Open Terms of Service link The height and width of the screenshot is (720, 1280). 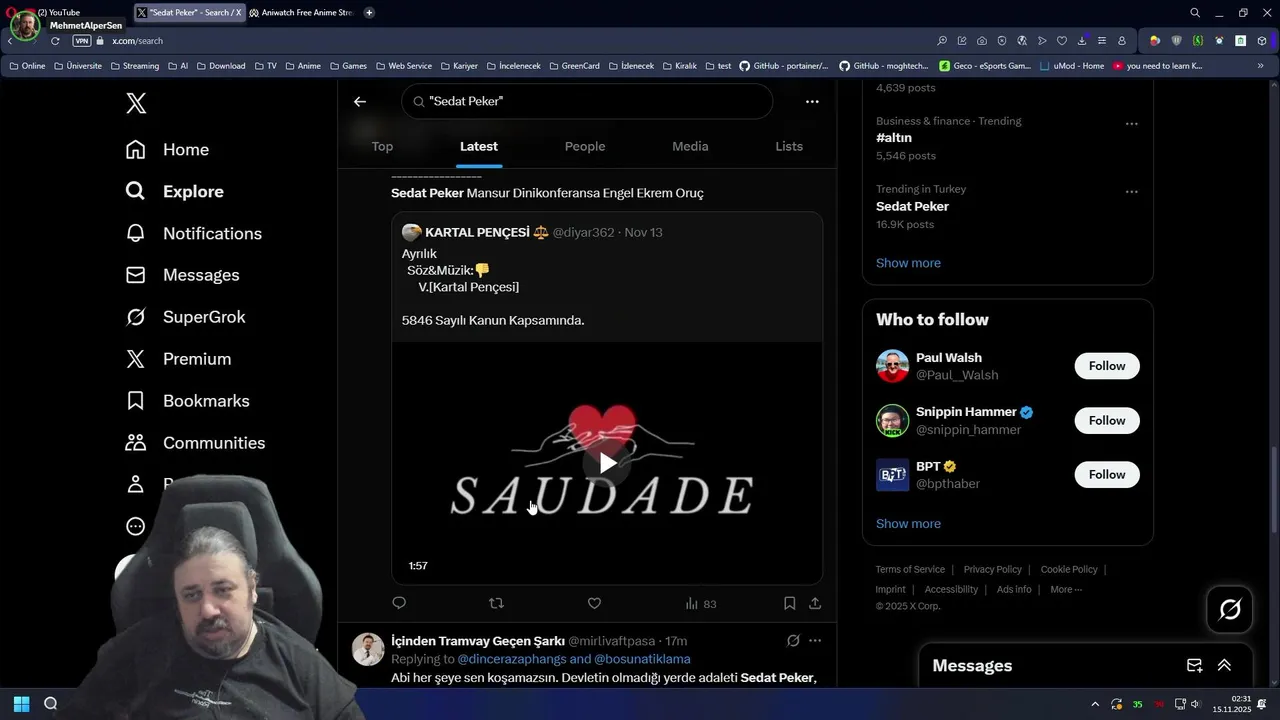[910, 569]
